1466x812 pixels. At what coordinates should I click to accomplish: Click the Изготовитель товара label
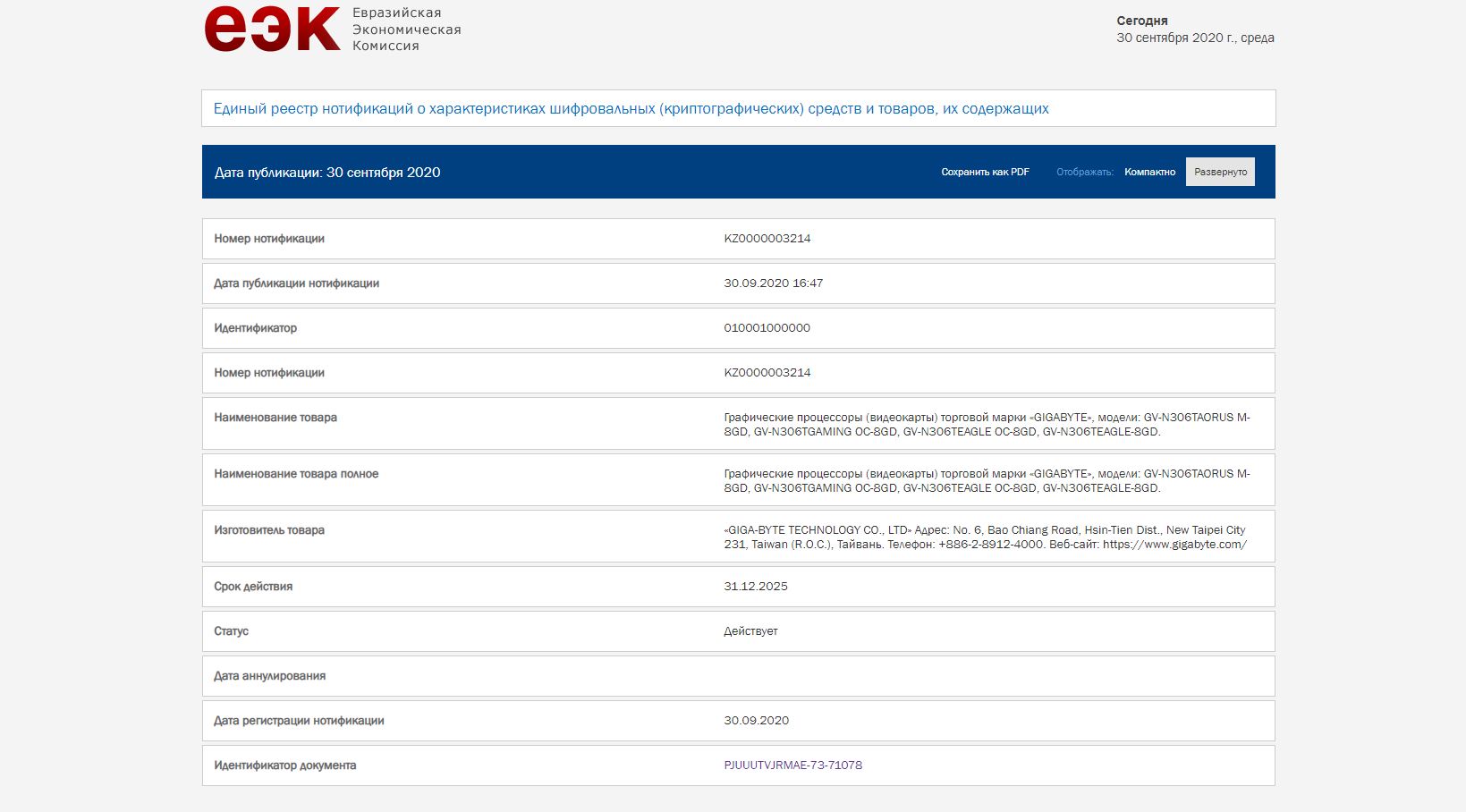pyautogui.click(x=269, y=530)
